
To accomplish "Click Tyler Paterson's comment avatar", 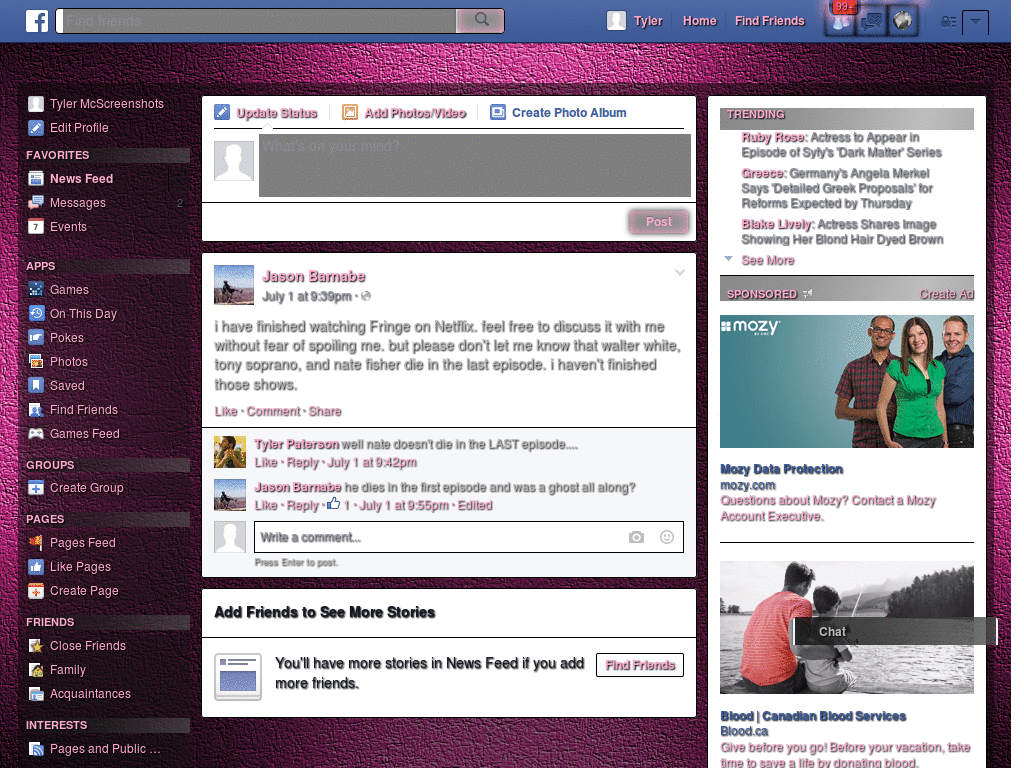I will coord(230,452).
